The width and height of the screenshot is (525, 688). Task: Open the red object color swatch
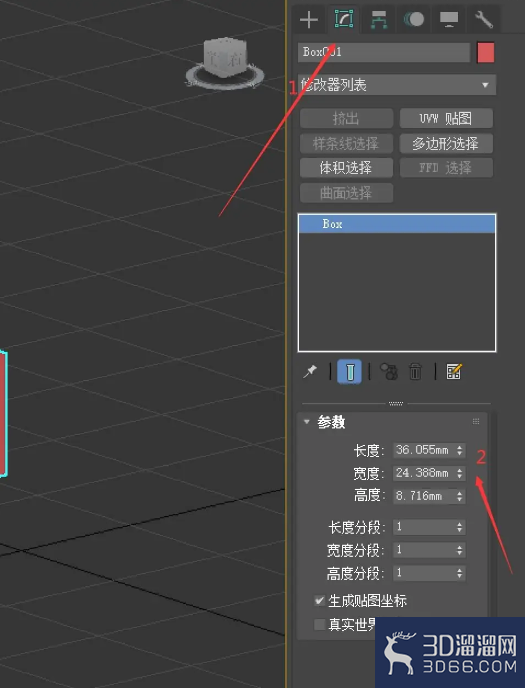click(x=486, y=53)
